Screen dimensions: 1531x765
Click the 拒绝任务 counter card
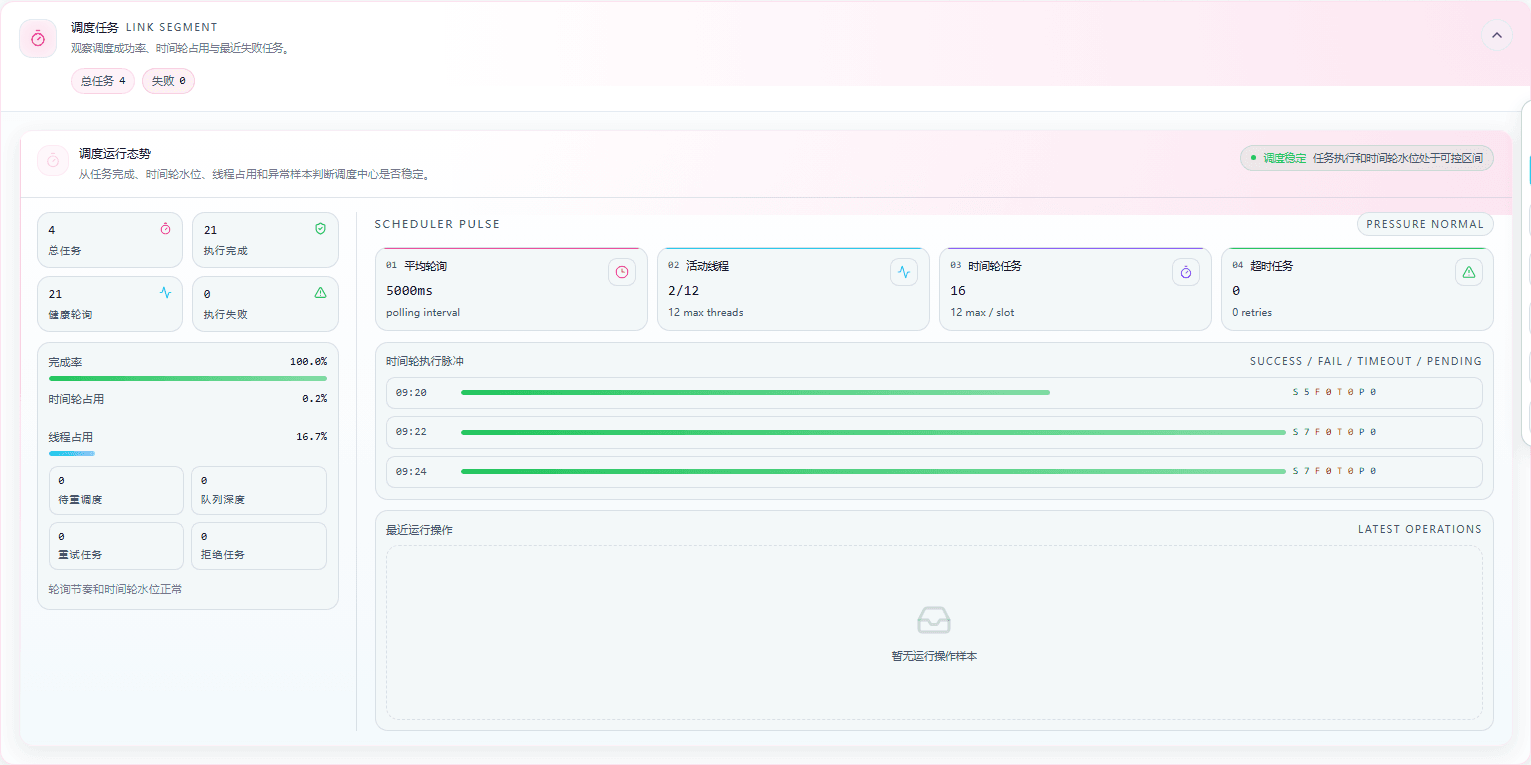click(259, 546)
